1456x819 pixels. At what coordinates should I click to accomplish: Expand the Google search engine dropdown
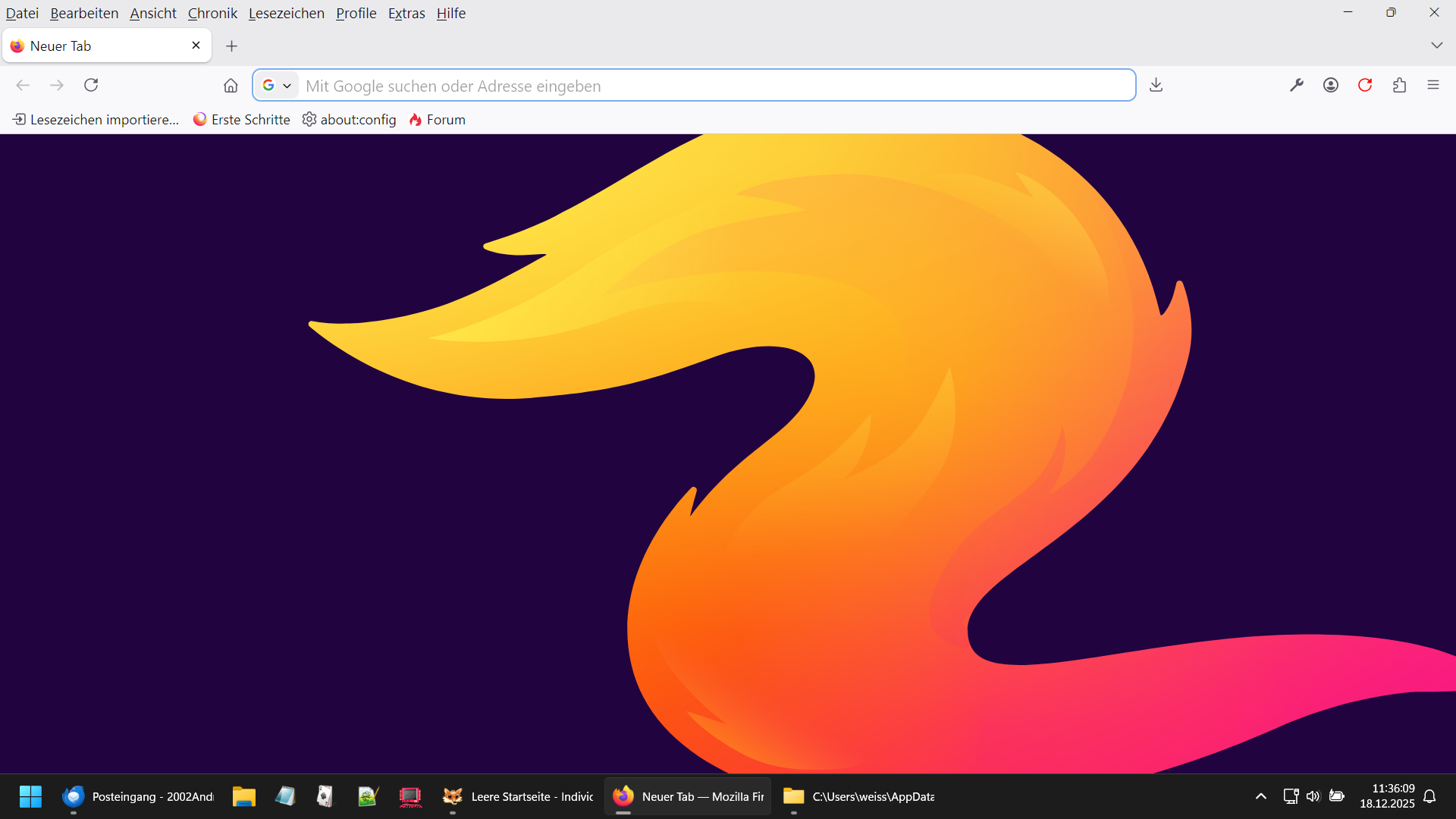click(x=277, y=86)
